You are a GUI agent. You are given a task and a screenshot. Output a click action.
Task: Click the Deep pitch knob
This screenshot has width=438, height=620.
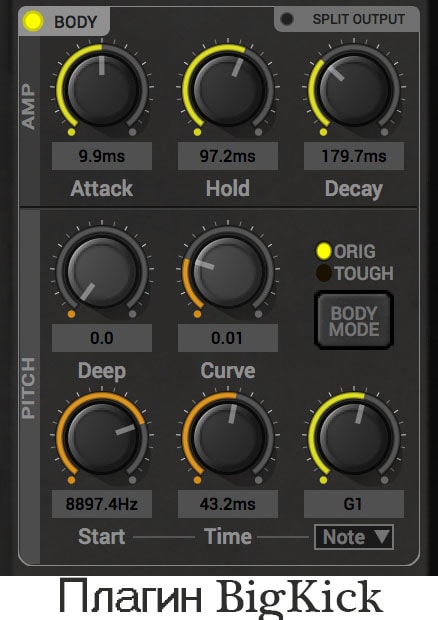click(x=102, y=271)
